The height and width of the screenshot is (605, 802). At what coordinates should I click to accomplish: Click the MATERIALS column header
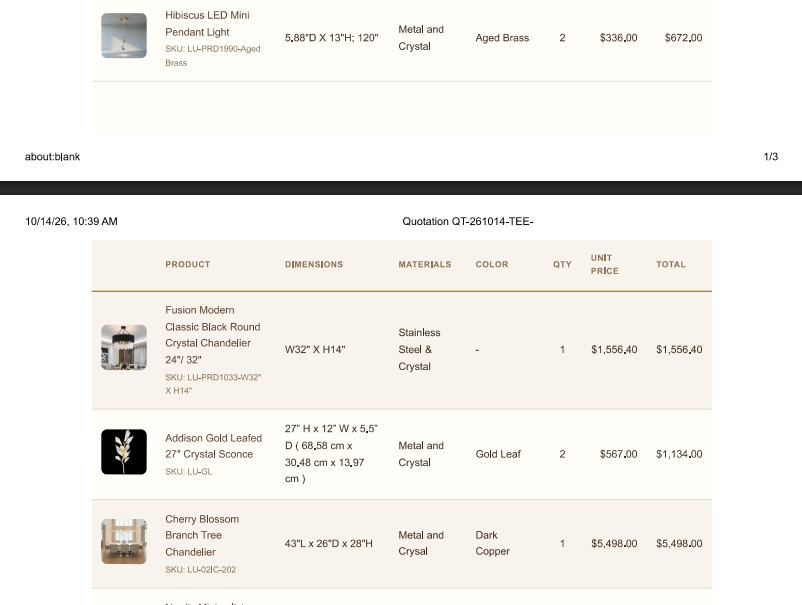click(x=425, y=264)
